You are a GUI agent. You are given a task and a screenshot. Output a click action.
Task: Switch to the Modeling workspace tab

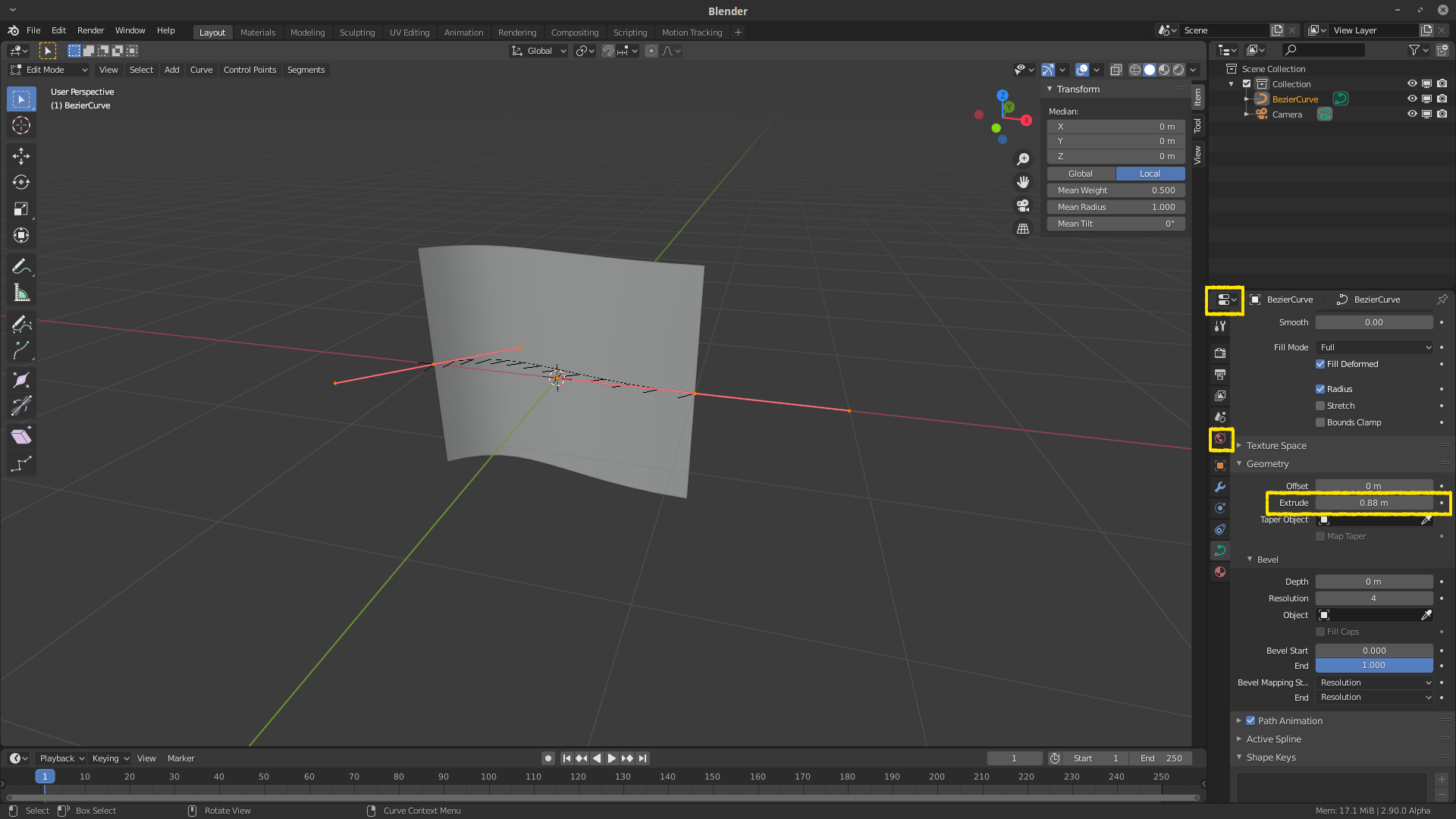pyautogui.click(x=307, y=33)
